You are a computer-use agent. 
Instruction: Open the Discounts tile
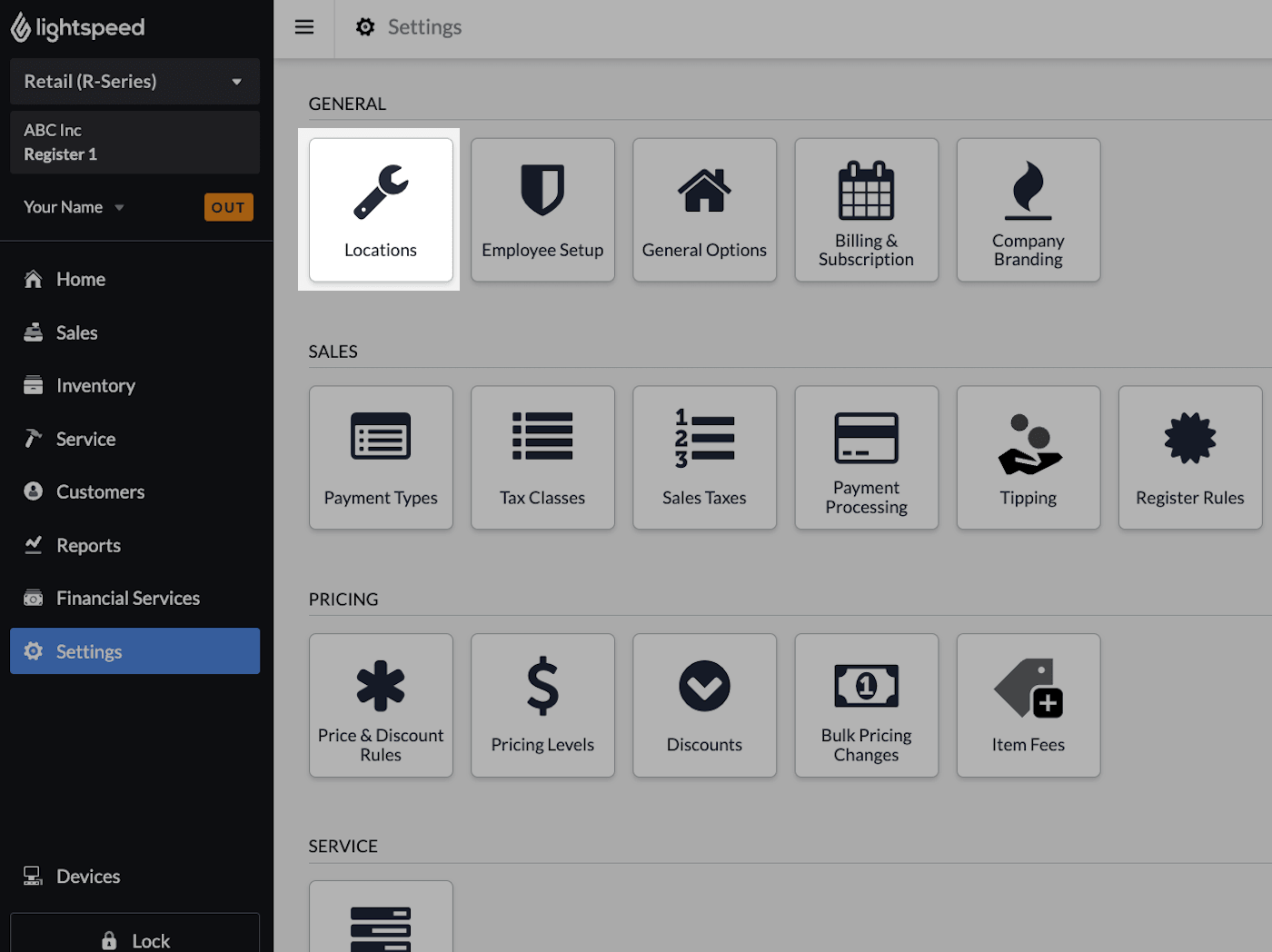(704, 705)
